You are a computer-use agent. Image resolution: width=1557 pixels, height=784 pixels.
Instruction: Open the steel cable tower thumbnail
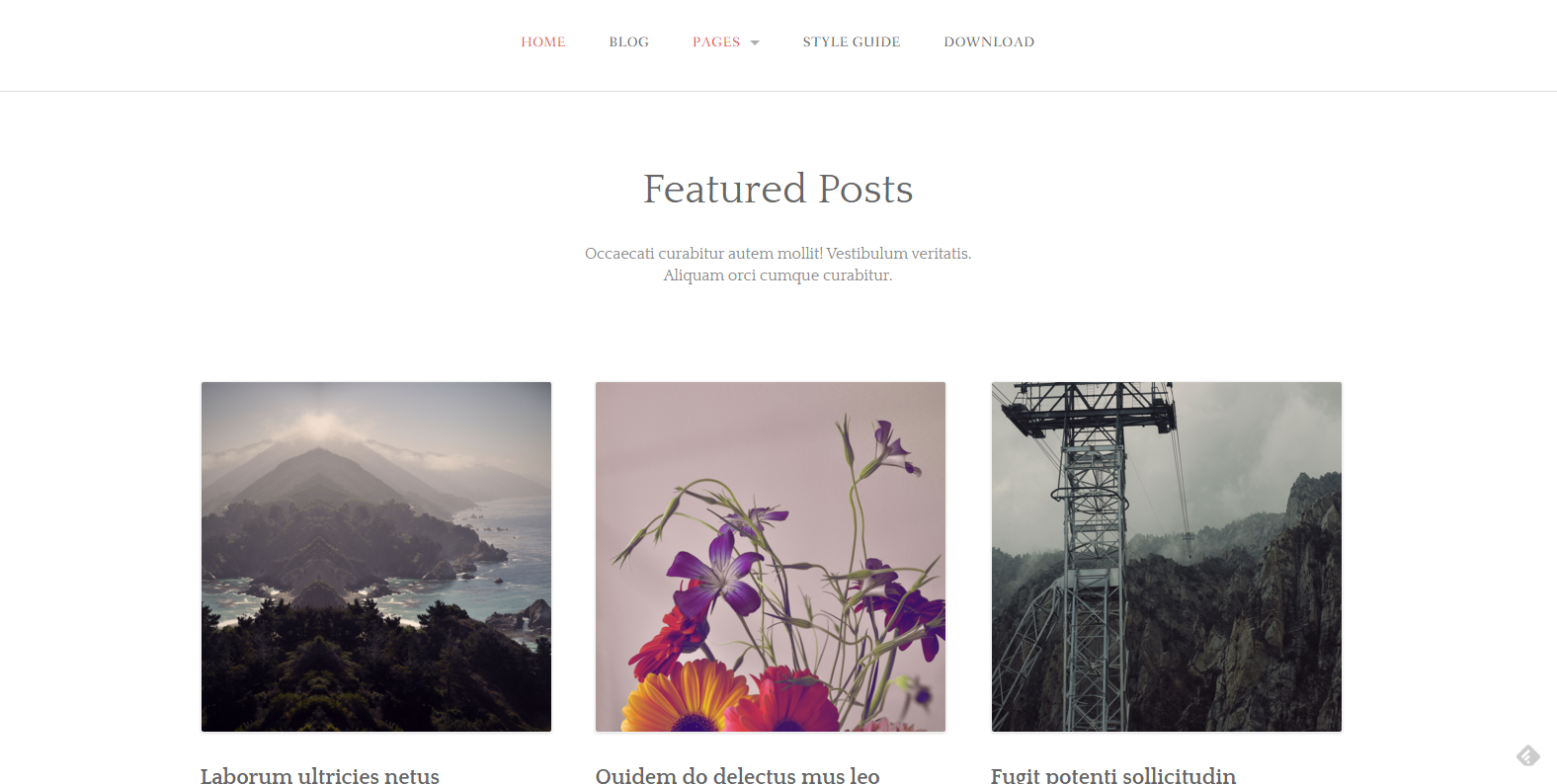click(x=1167, y=557)
